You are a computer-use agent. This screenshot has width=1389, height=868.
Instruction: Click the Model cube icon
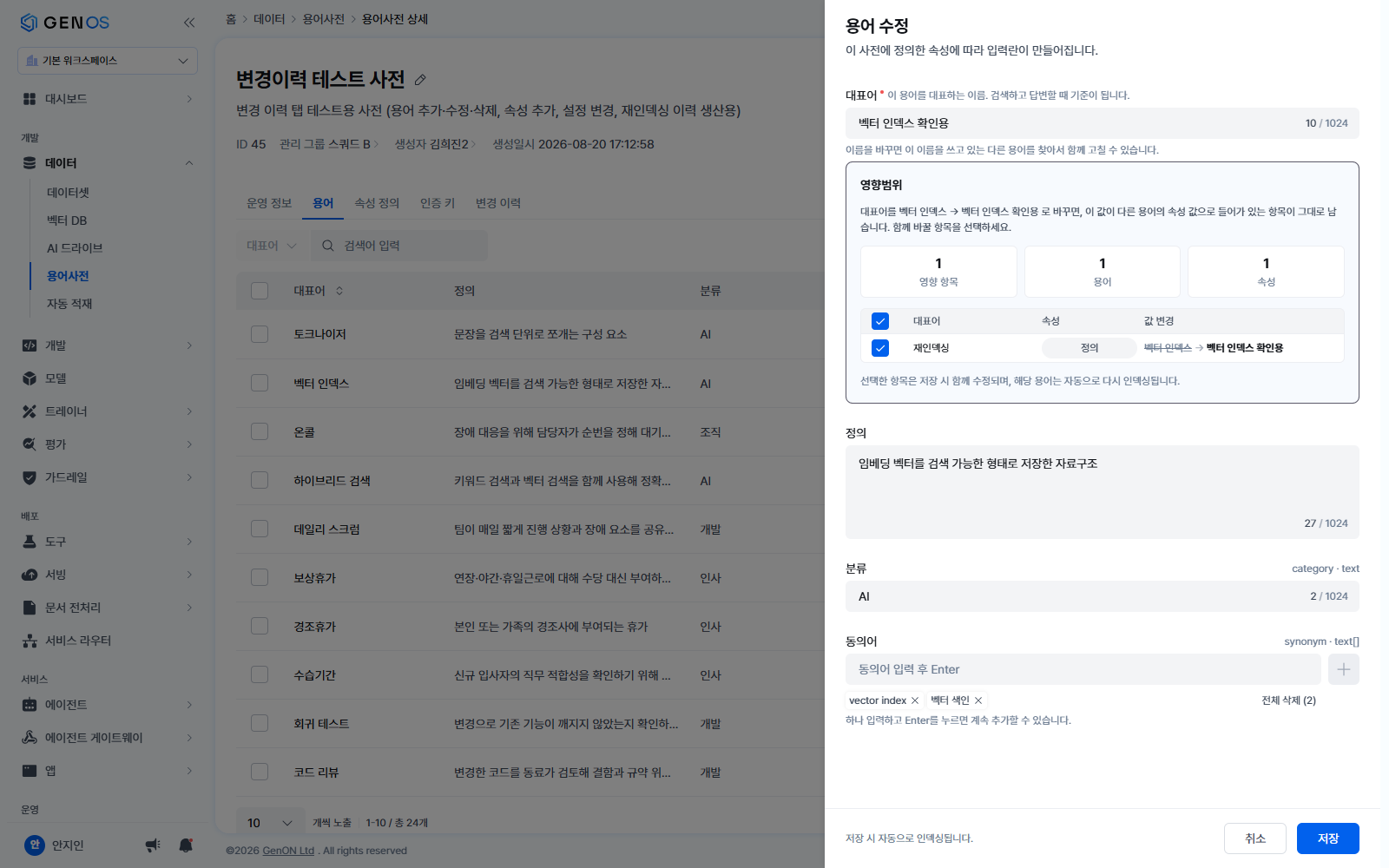30,378
